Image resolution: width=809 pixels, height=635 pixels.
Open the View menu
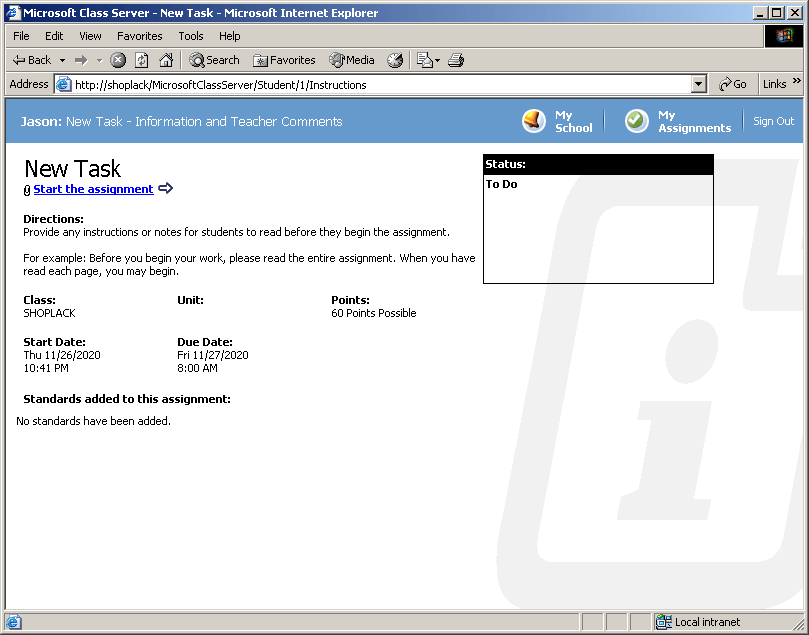90,36
